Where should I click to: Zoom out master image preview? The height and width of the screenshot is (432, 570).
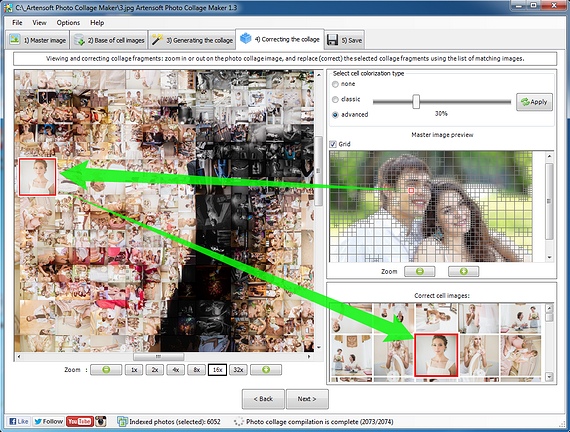(420, 271)
